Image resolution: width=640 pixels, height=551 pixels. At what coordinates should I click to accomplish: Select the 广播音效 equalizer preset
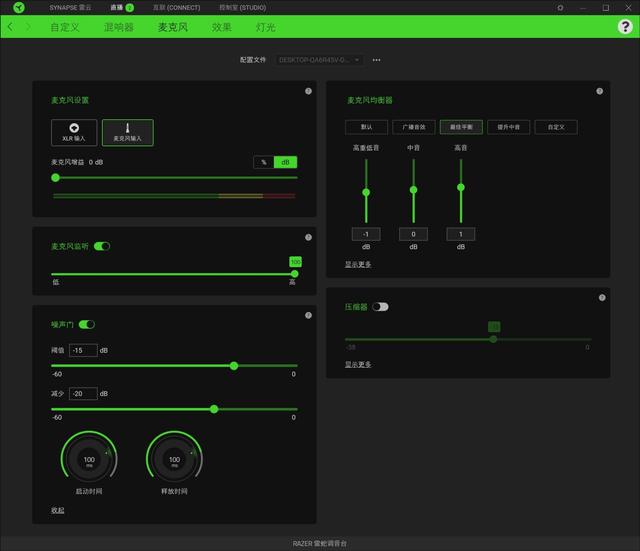[x=413, y=127]
